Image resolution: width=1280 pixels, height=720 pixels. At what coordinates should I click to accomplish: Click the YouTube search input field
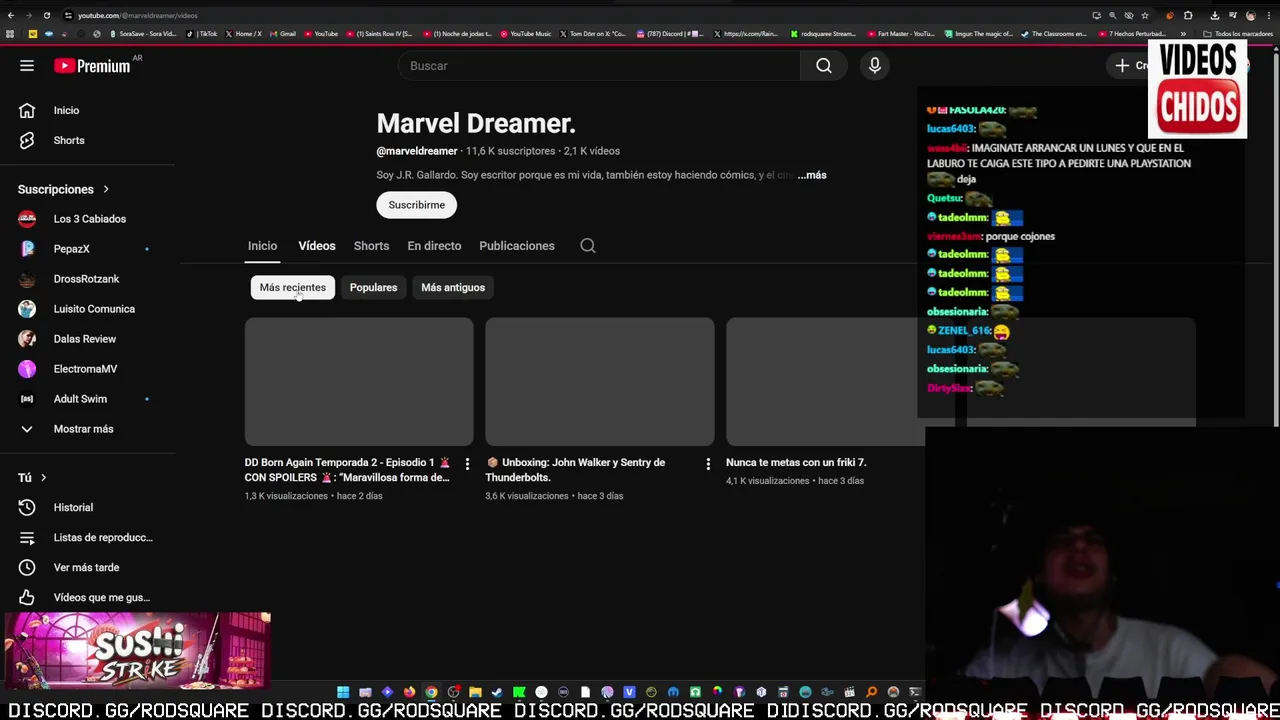click(599, 66)
